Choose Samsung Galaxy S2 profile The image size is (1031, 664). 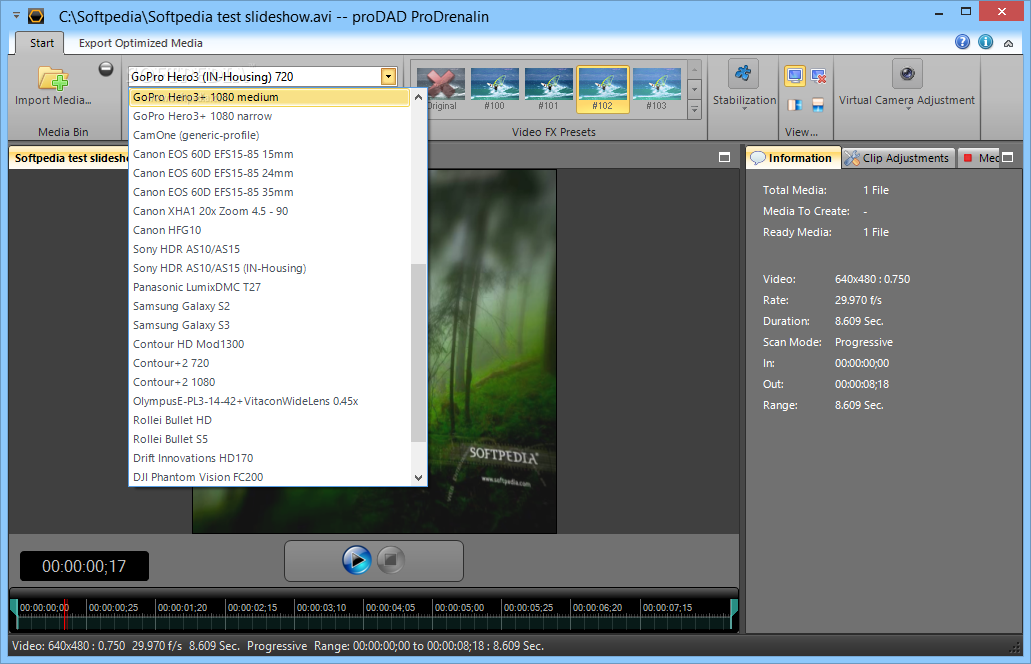click(269, 306)
